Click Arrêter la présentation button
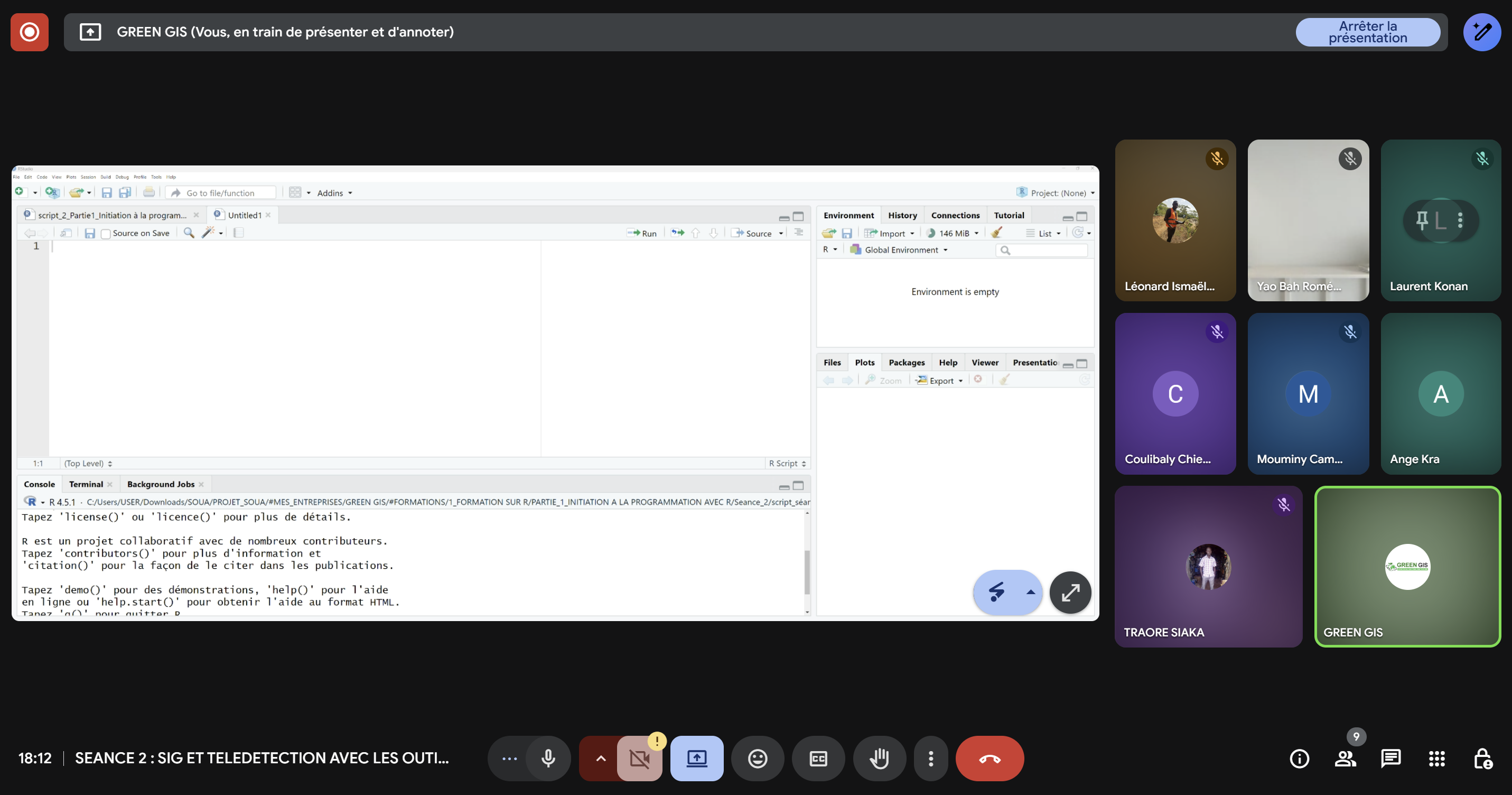This screenshot has height=795, width=1512. click(x=1368, y=32)
